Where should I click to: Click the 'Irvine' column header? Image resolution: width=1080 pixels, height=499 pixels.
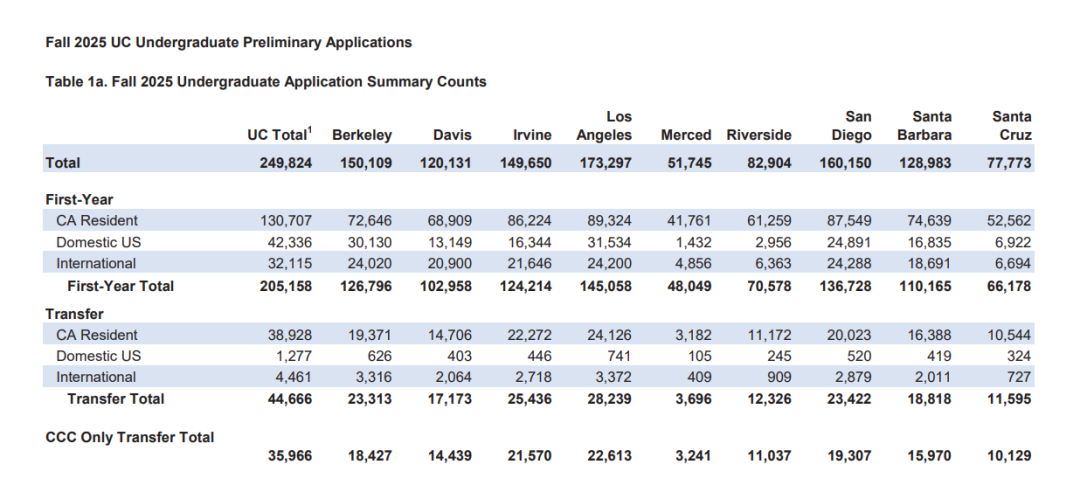tap(532, 136)
